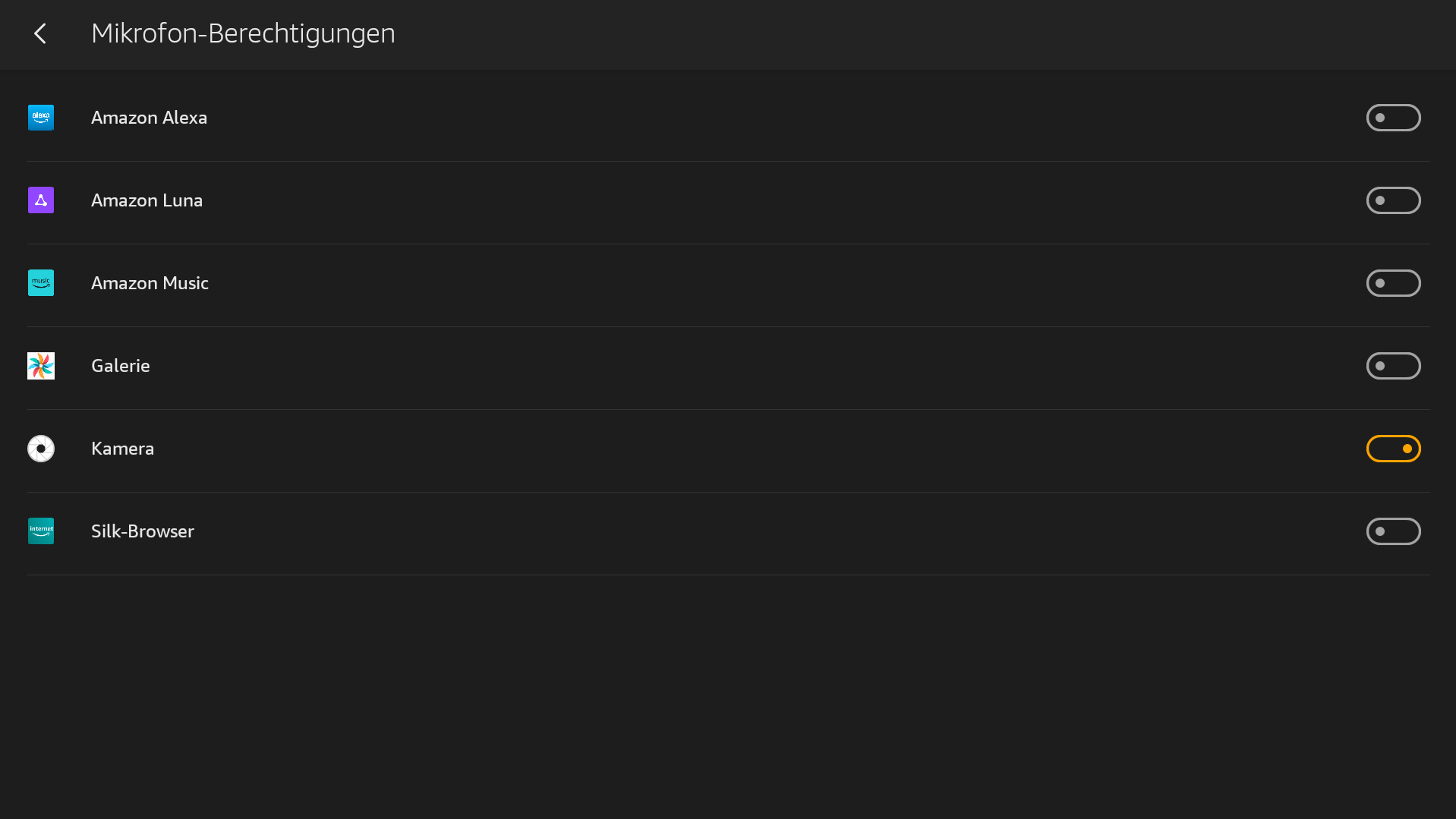Turn on Amazon Luna microphone toggle
Screen dimensions: 1456x819
pyautogui.click(x=1393, y=200)
